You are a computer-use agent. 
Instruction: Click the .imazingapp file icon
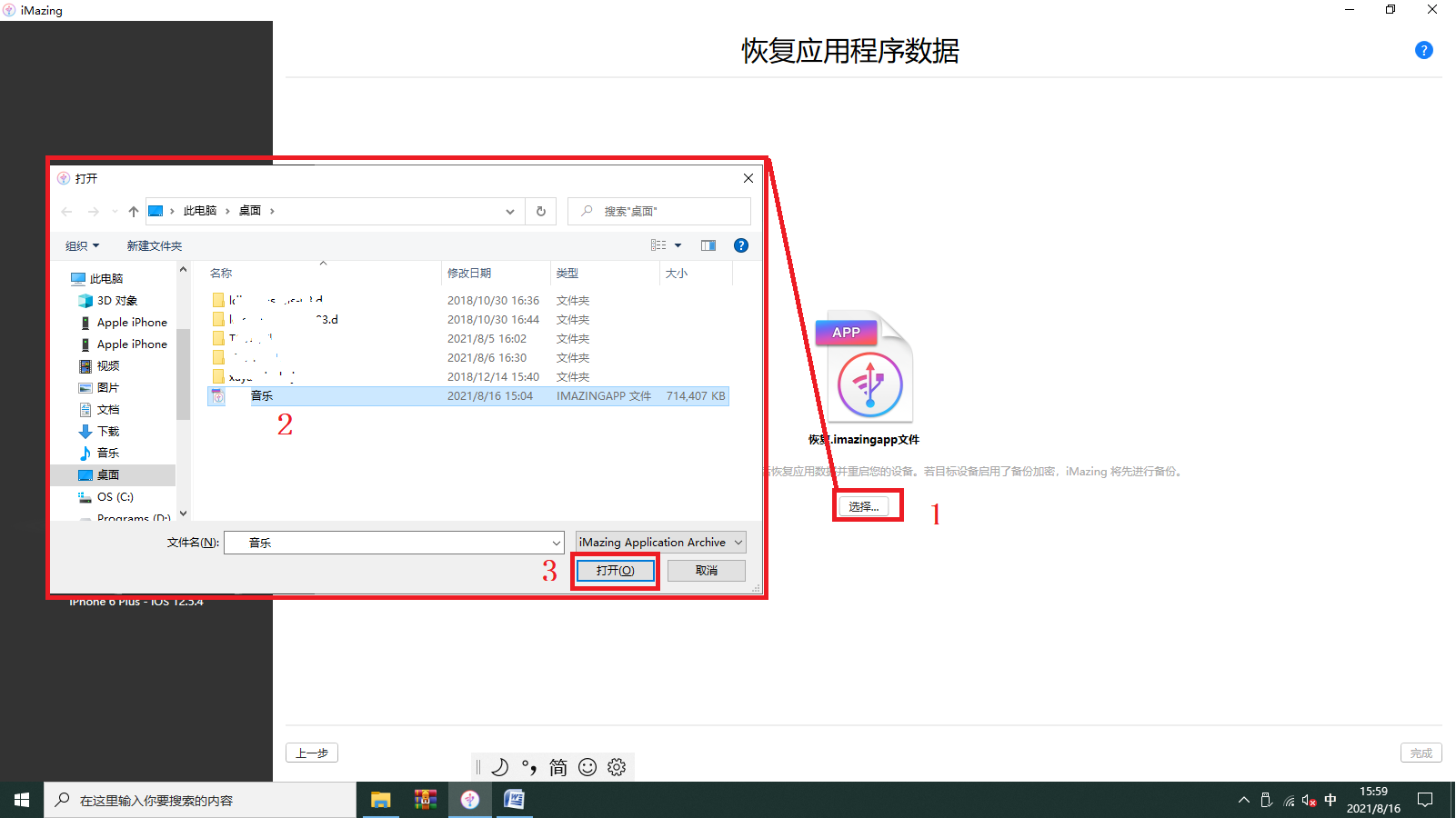(x=864, y=368)
